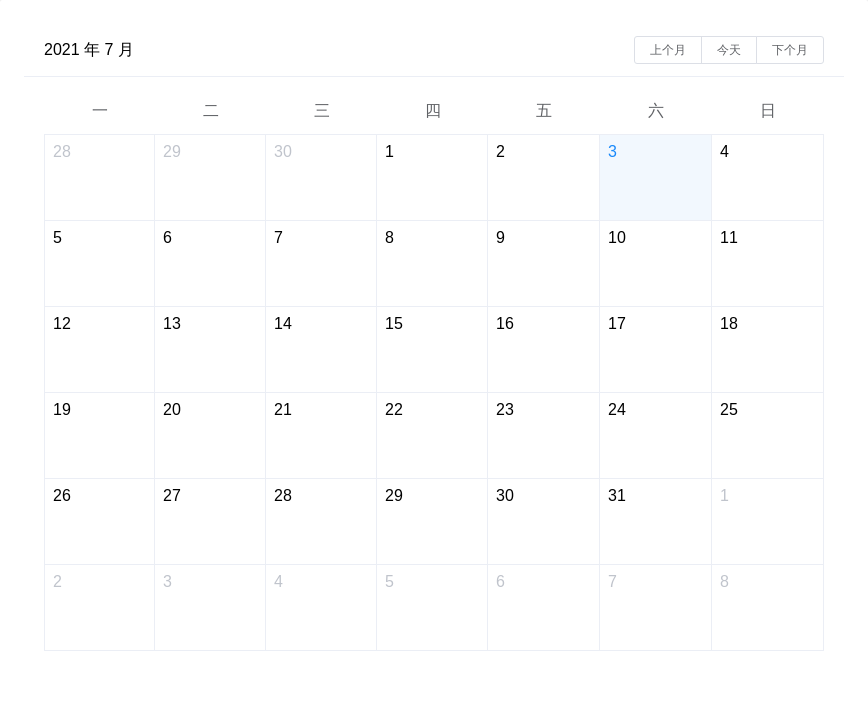
Task: Click the 四 weekday header
Action: pos(433,111)
